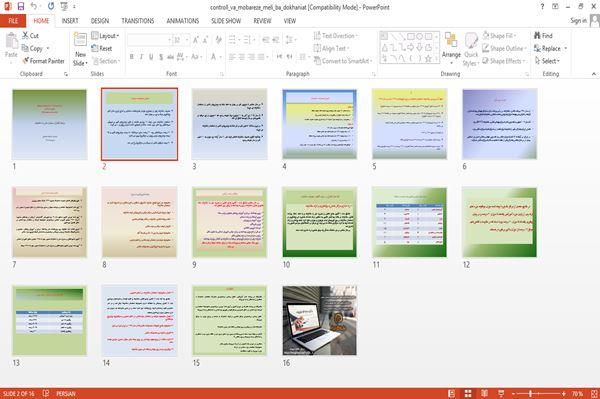Click Clear All Formatting icon

pyautogui.click(x=218, y=40)
